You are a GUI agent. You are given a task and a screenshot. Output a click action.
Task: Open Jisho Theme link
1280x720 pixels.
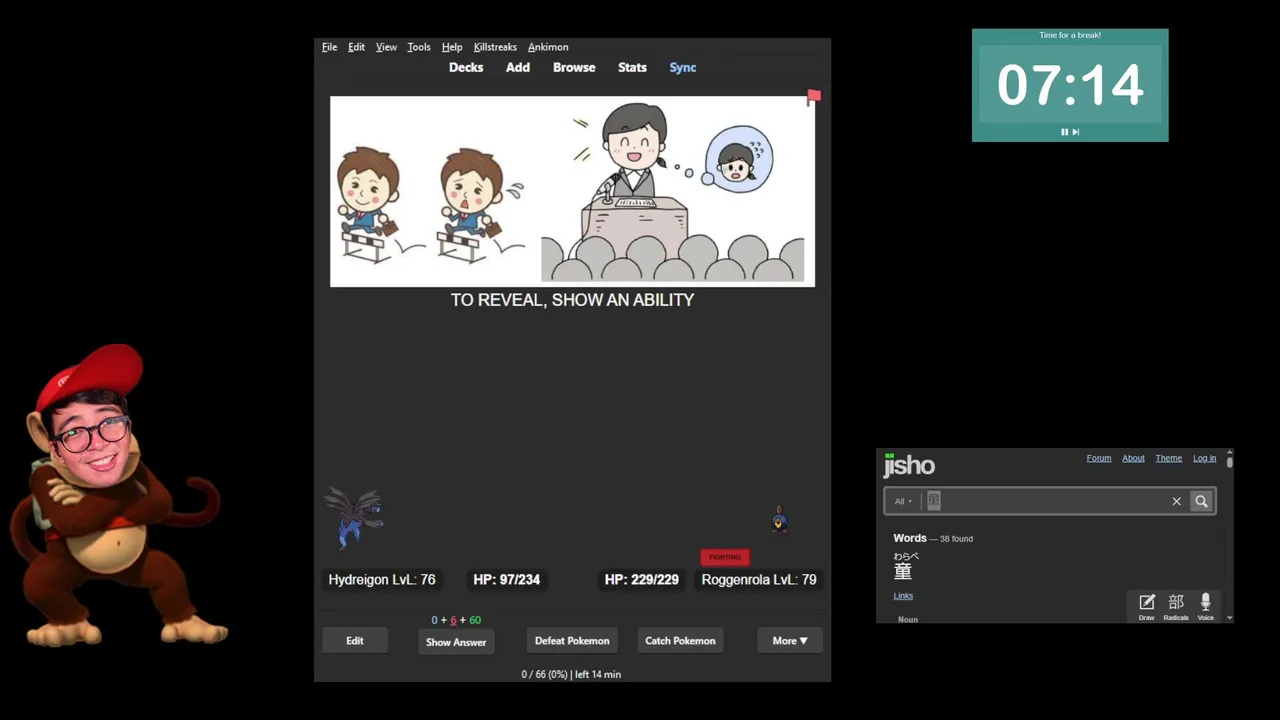tap(1169, 458)
